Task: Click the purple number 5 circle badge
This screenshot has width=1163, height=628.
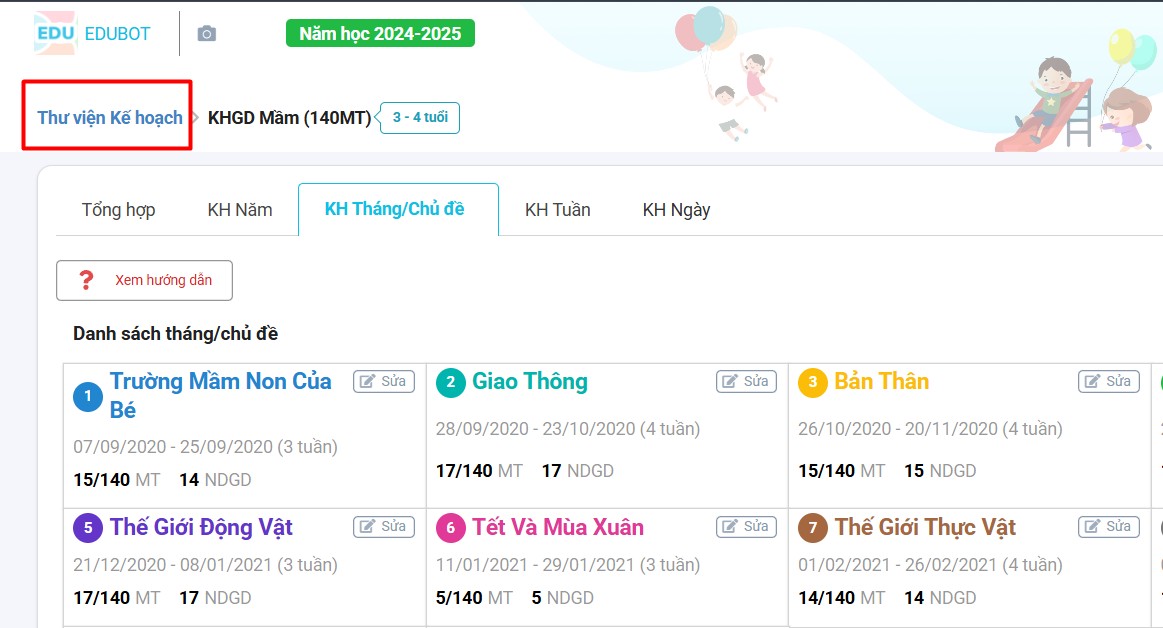Action: [88, 528]
